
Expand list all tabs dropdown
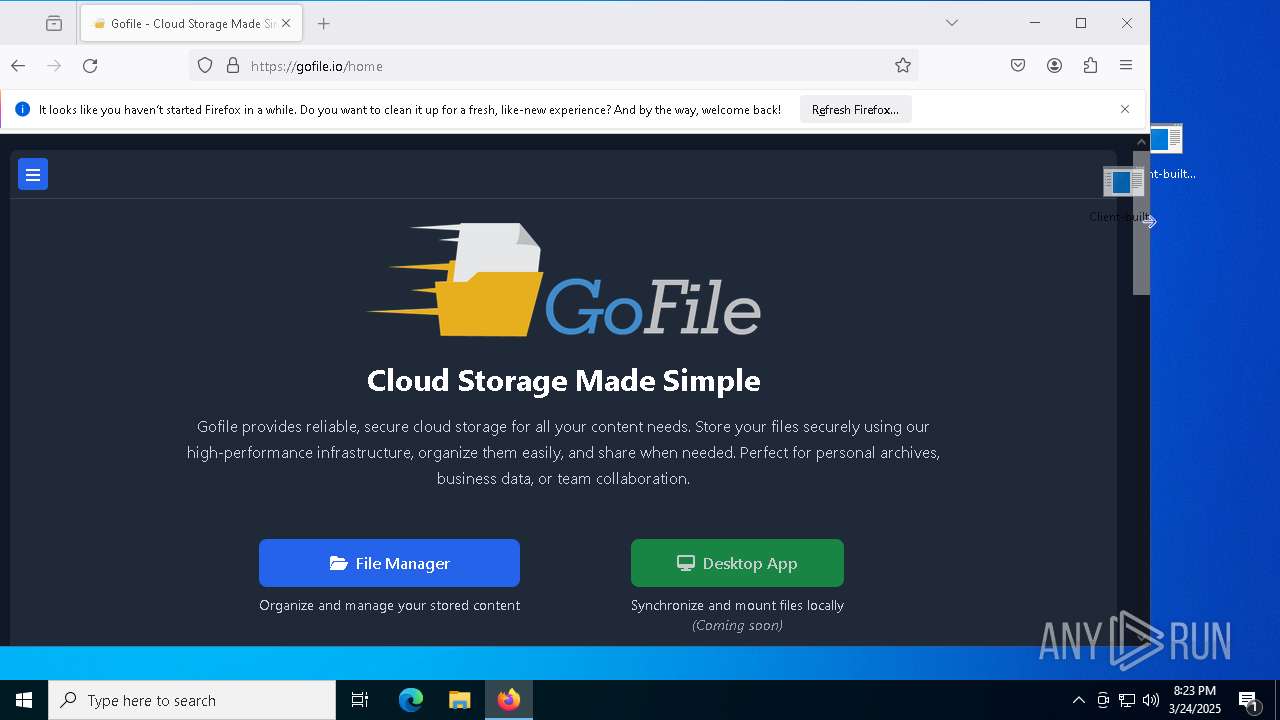click(x=952, y=23)
